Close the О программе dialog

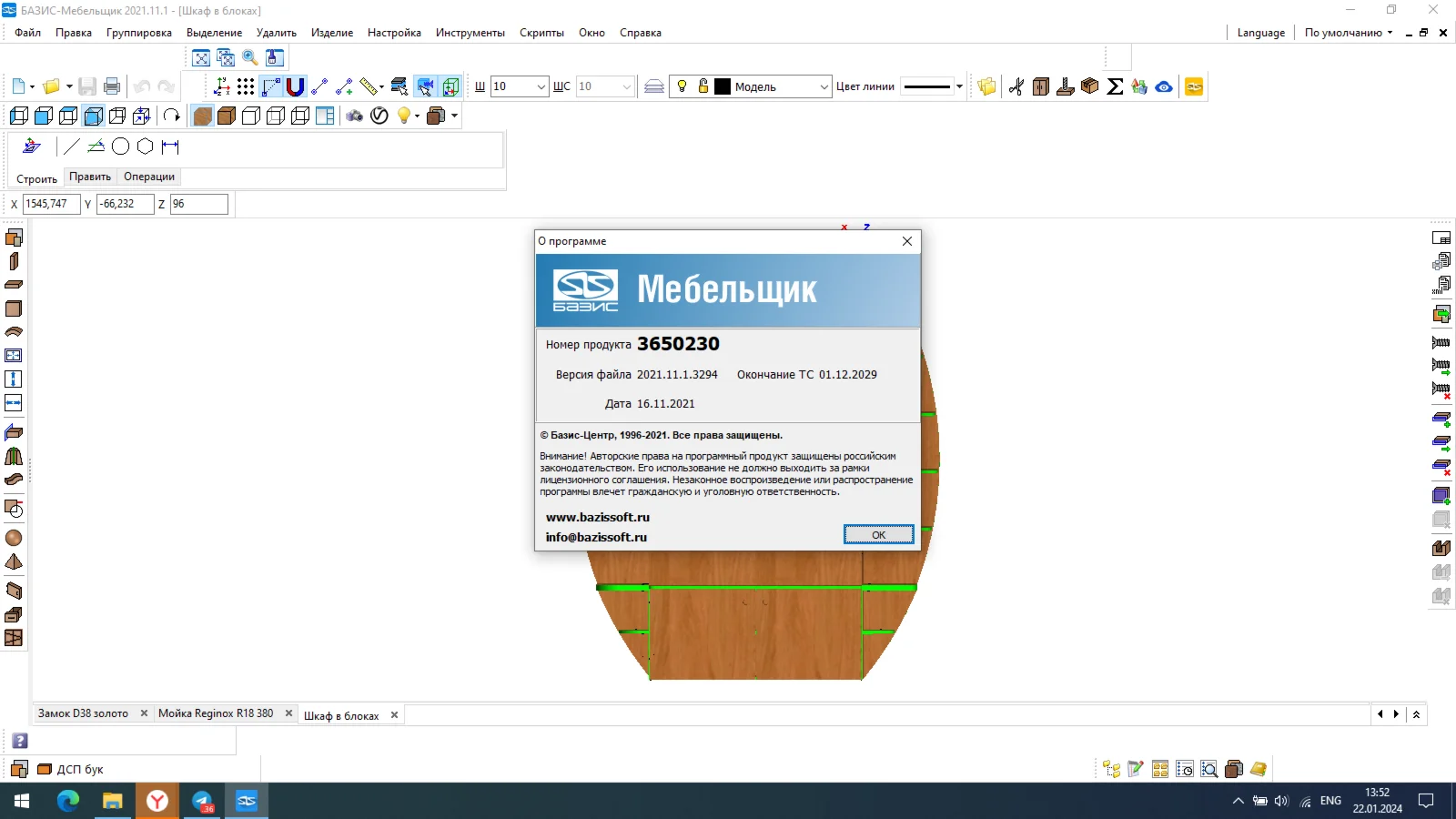coord(906,241)
